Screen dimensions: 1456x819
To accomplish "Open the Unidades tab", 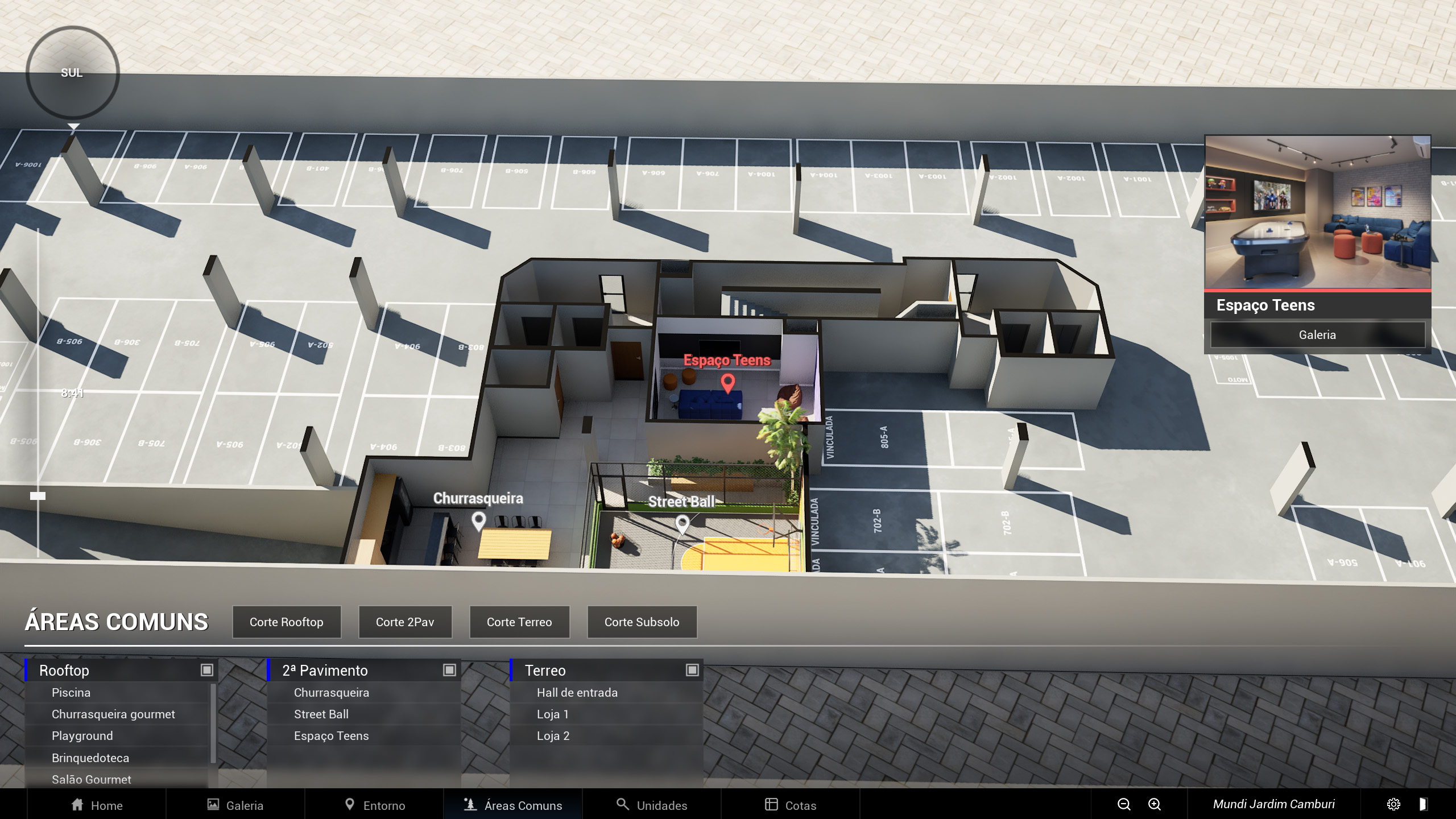I will tap(652, 805).
